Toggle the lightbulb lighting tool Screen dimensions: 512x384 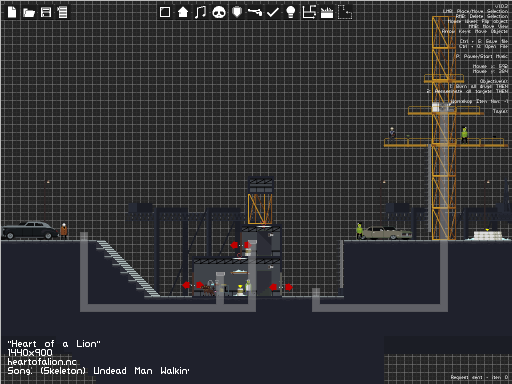click(291, 12)
